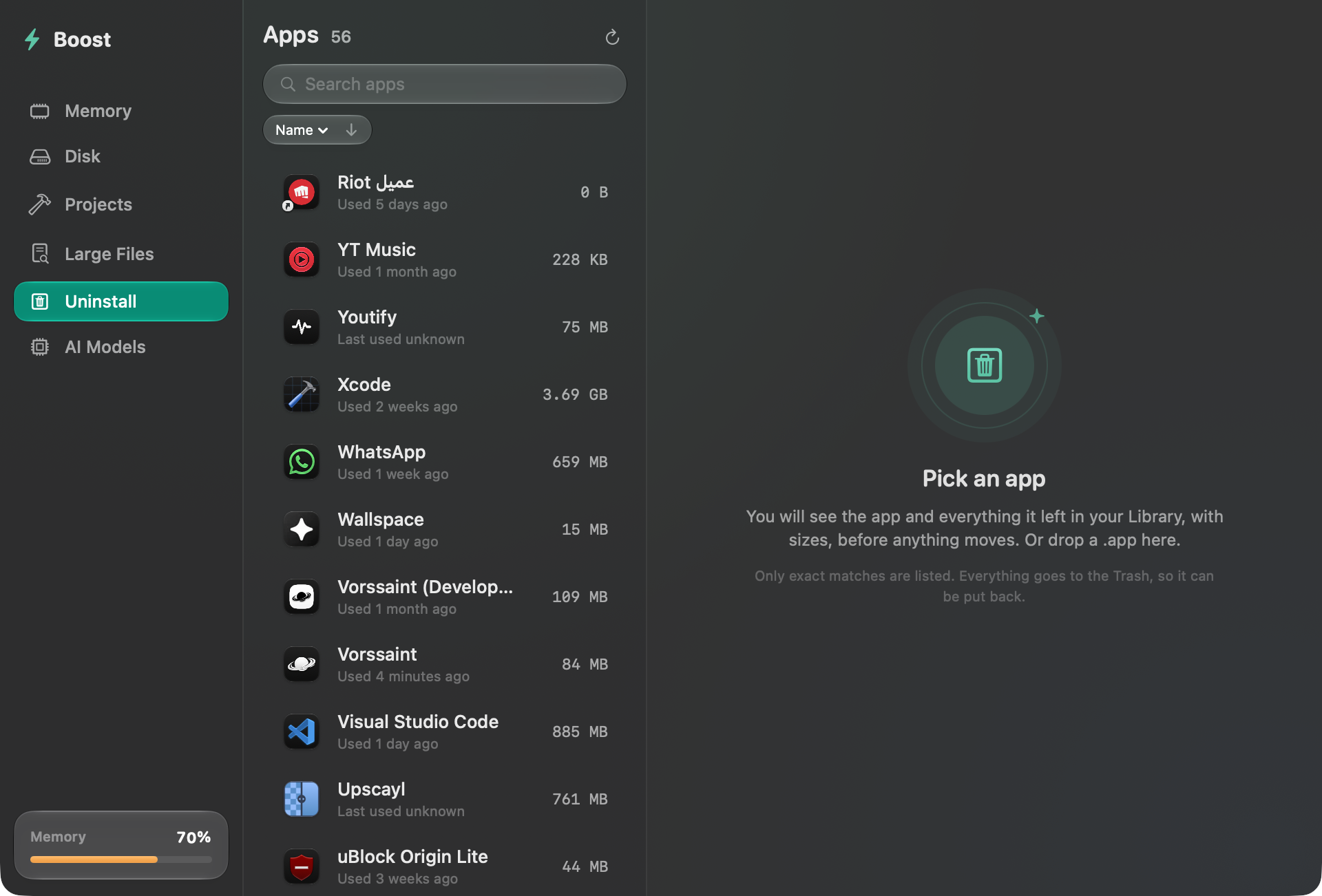
Task: Refresh the apps list
Action: pyautogui.click(x=612, y=37)
